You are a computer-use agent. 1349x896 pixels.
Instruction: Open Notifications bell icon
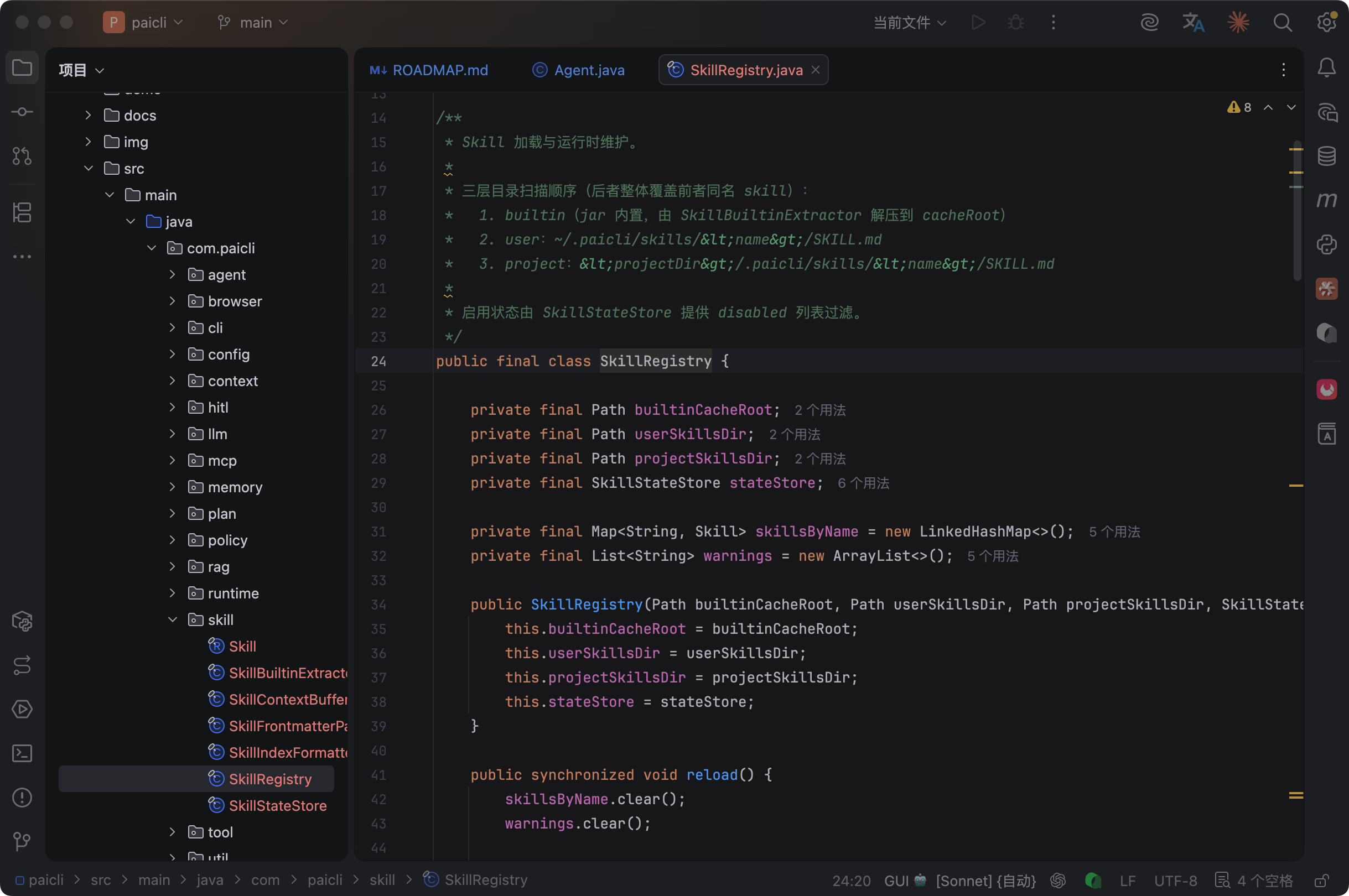click(x=1327, y=68)
